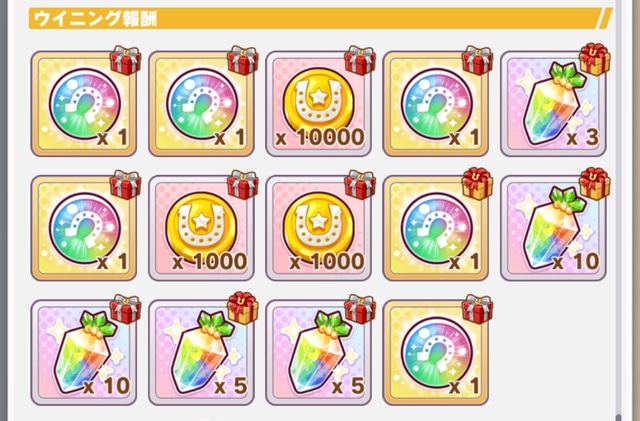This screenshot has height=421, width=640.
Task: Click the ウイニング報酬 header banner
Action: click(x=321, y=18)
